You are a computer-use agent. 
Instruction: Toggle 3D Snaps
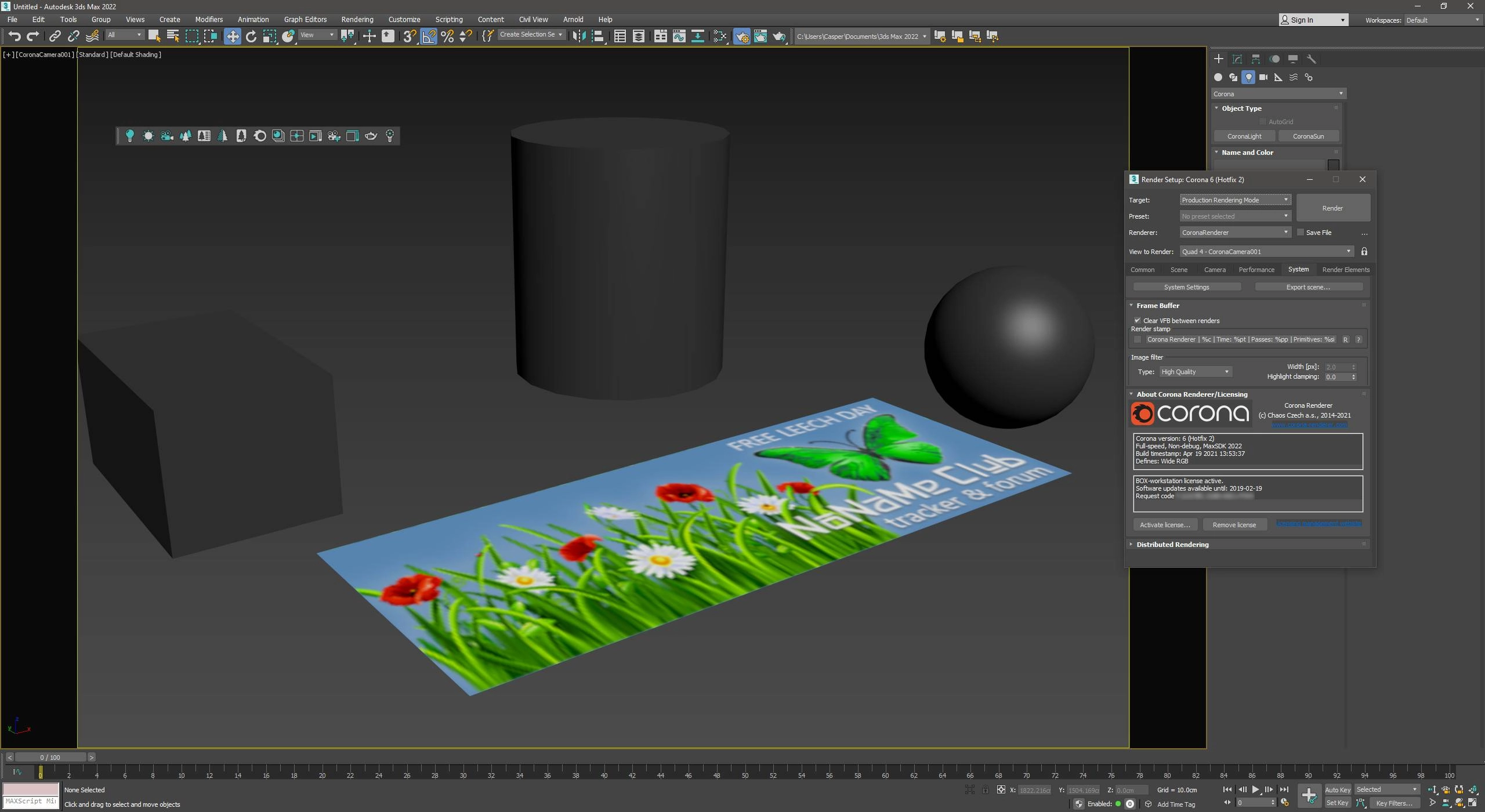(410, 36)
